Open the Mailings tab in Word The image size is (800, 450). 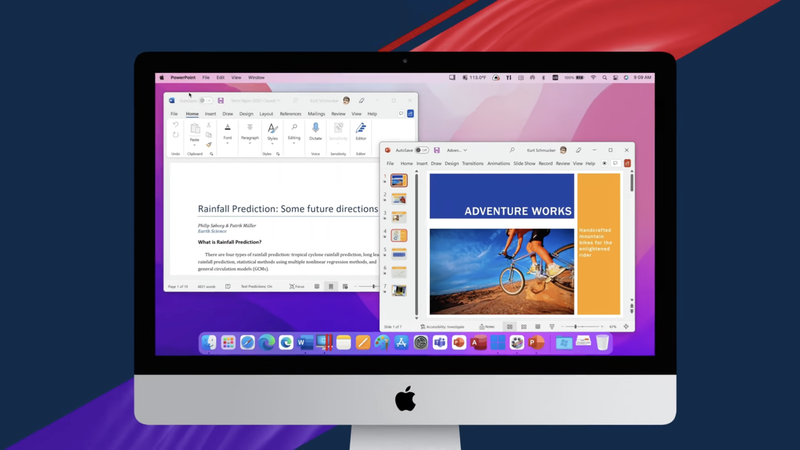coord(316,114)
